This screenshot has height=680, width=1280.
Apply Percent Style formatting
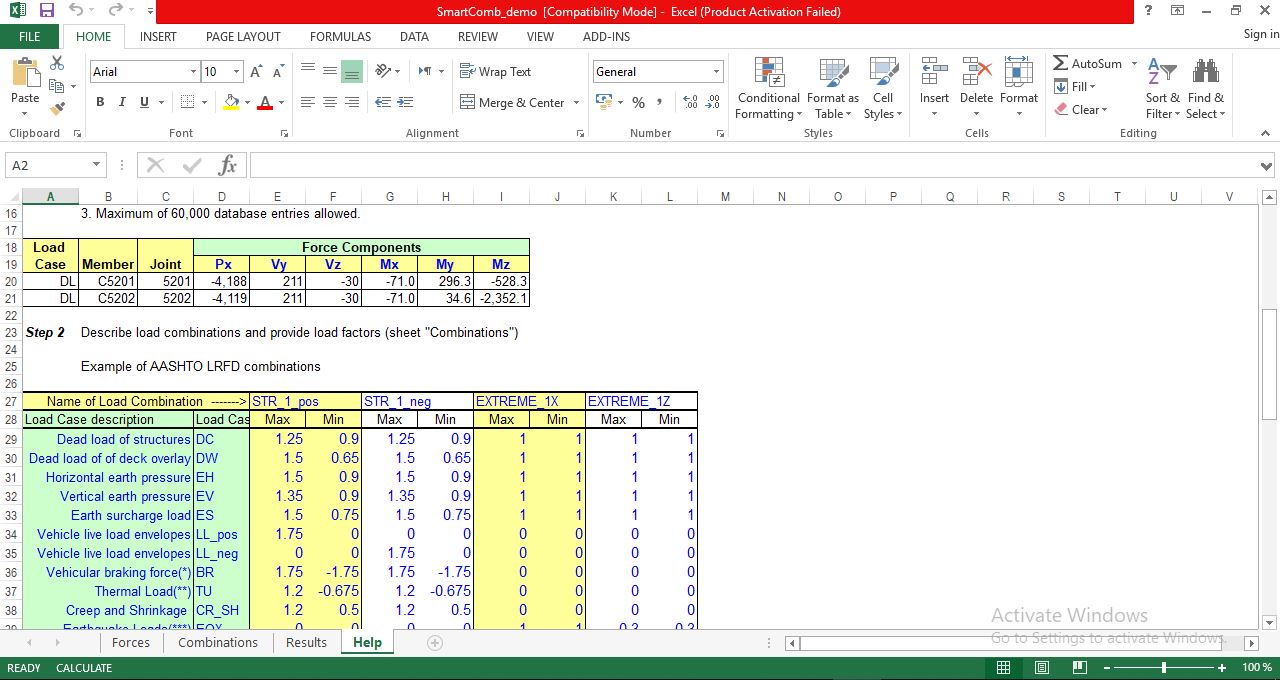(x=637, y=102)
